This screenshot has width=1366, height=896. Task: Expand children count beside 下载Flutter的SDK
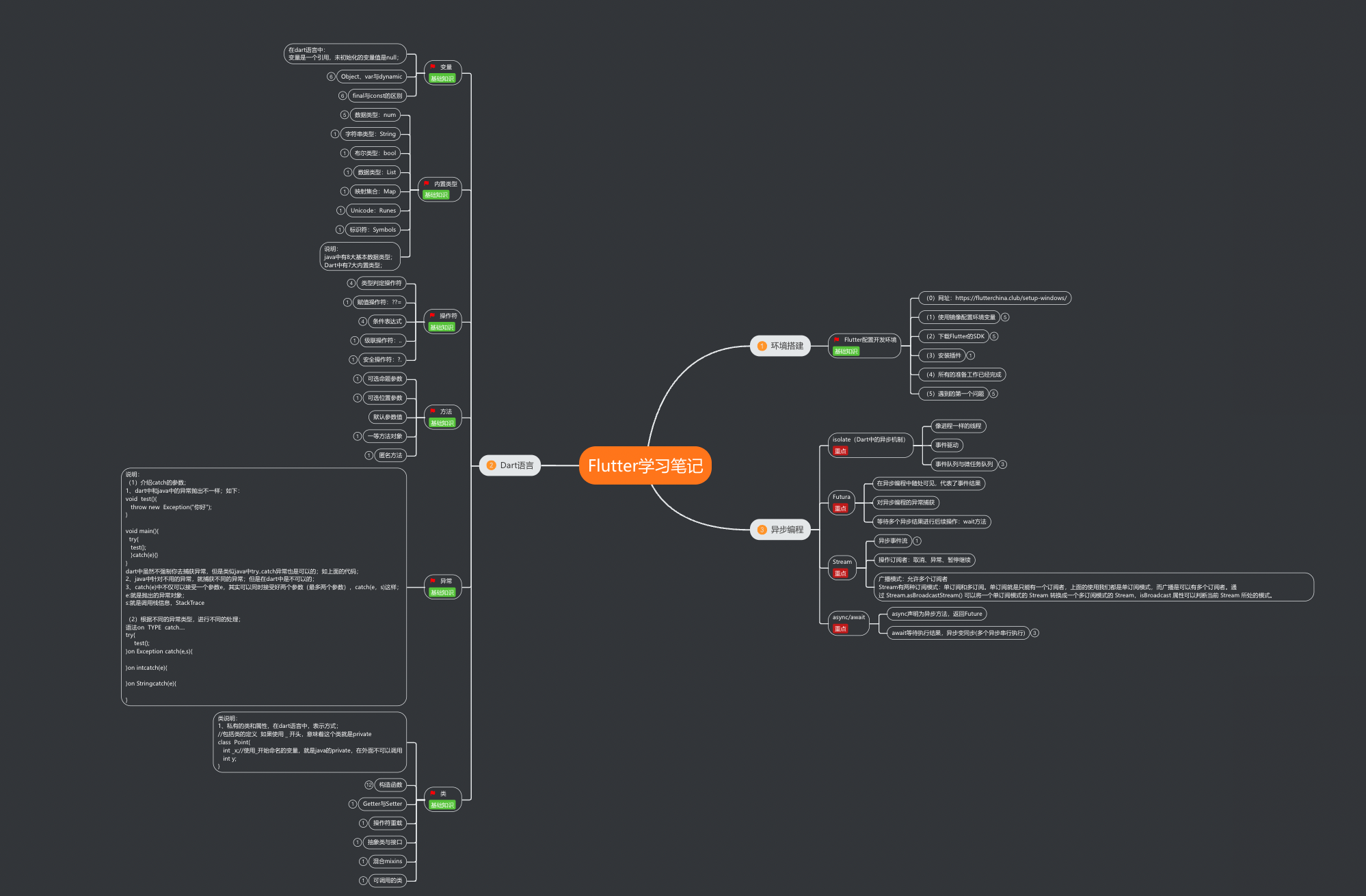pos(994,336)
